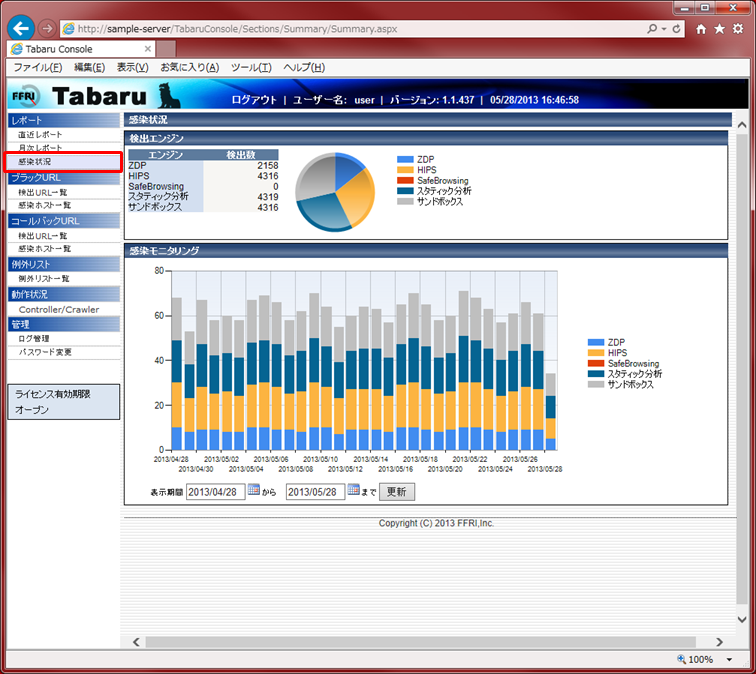Click the ログアウト link in the header
This screenshot has width=756, height=674.
[254, 100]
